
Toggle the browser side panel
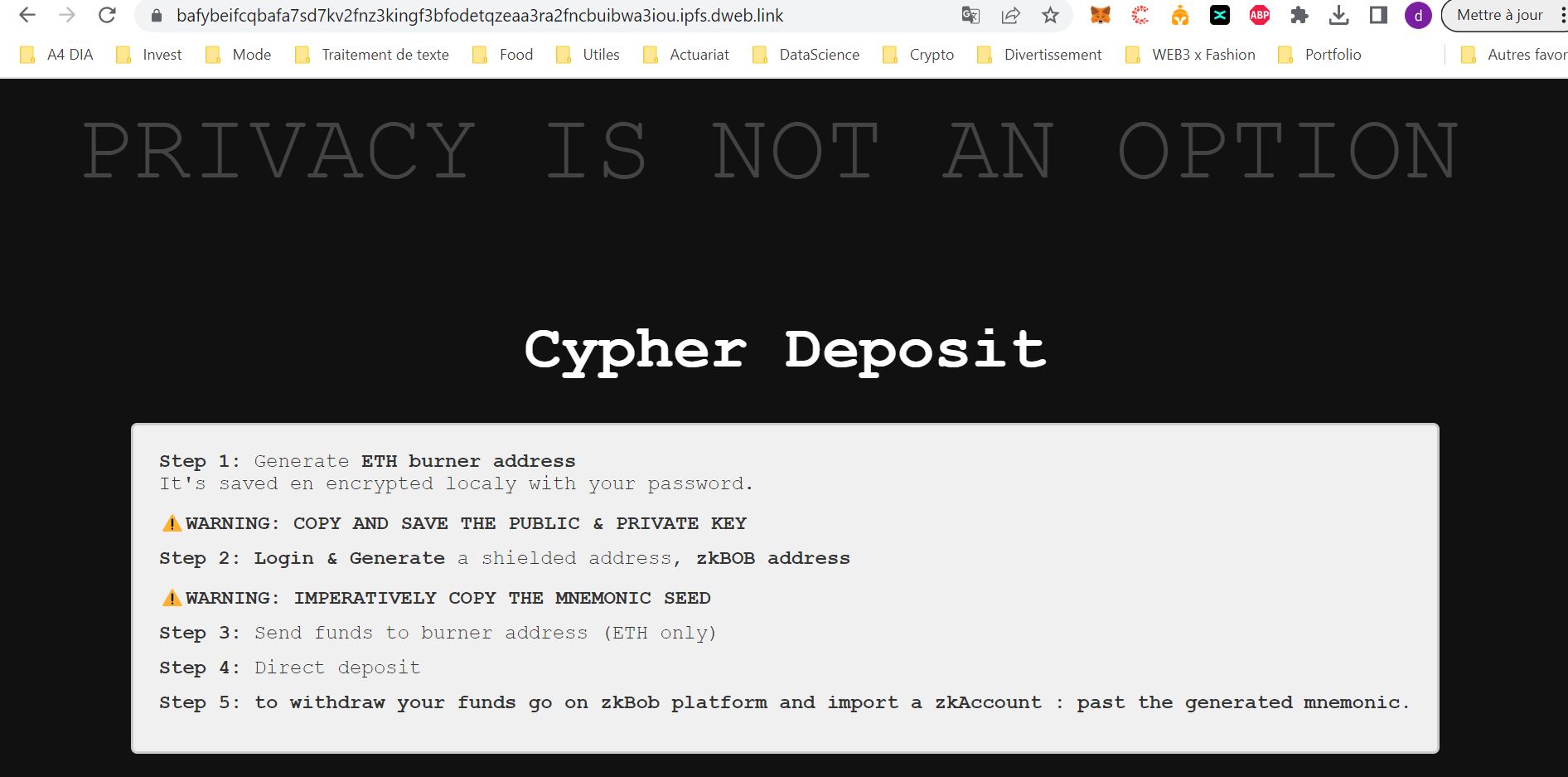pyautogui.click(x=1378, y=15)
